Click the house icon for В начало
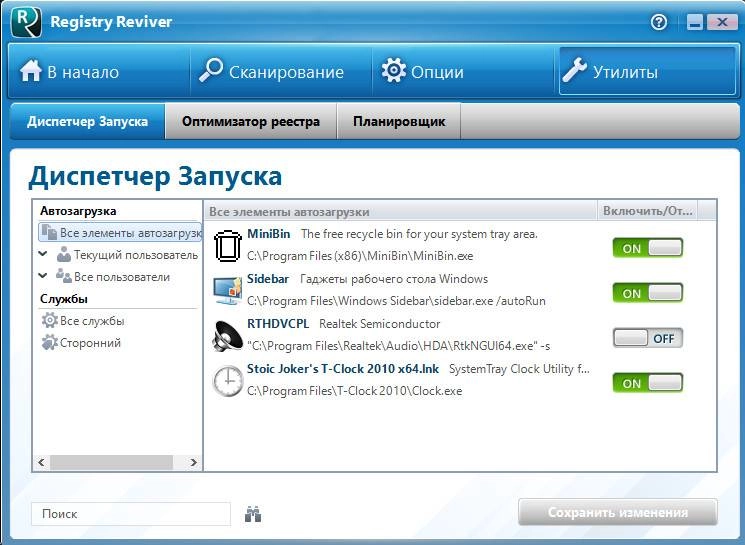The width and height of the screenshot is (745, 545). click(31, 71)
